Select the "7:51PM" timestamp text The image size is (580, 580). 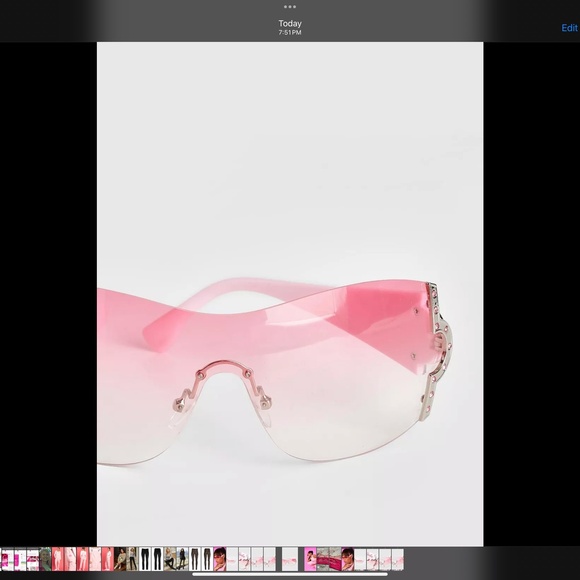290,33
